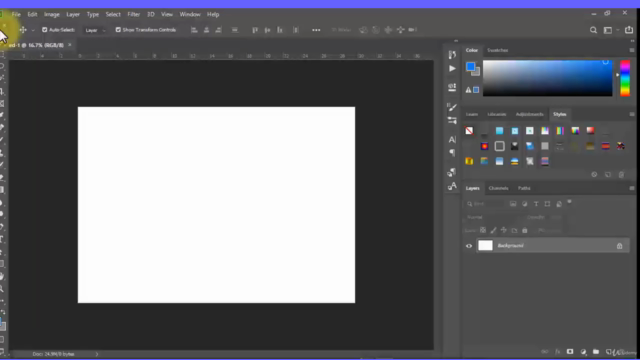Image resolution: width=640 pixels, height=360 pixels.
Task: Open the Color panel menu icon
Action: click(632, 50)
